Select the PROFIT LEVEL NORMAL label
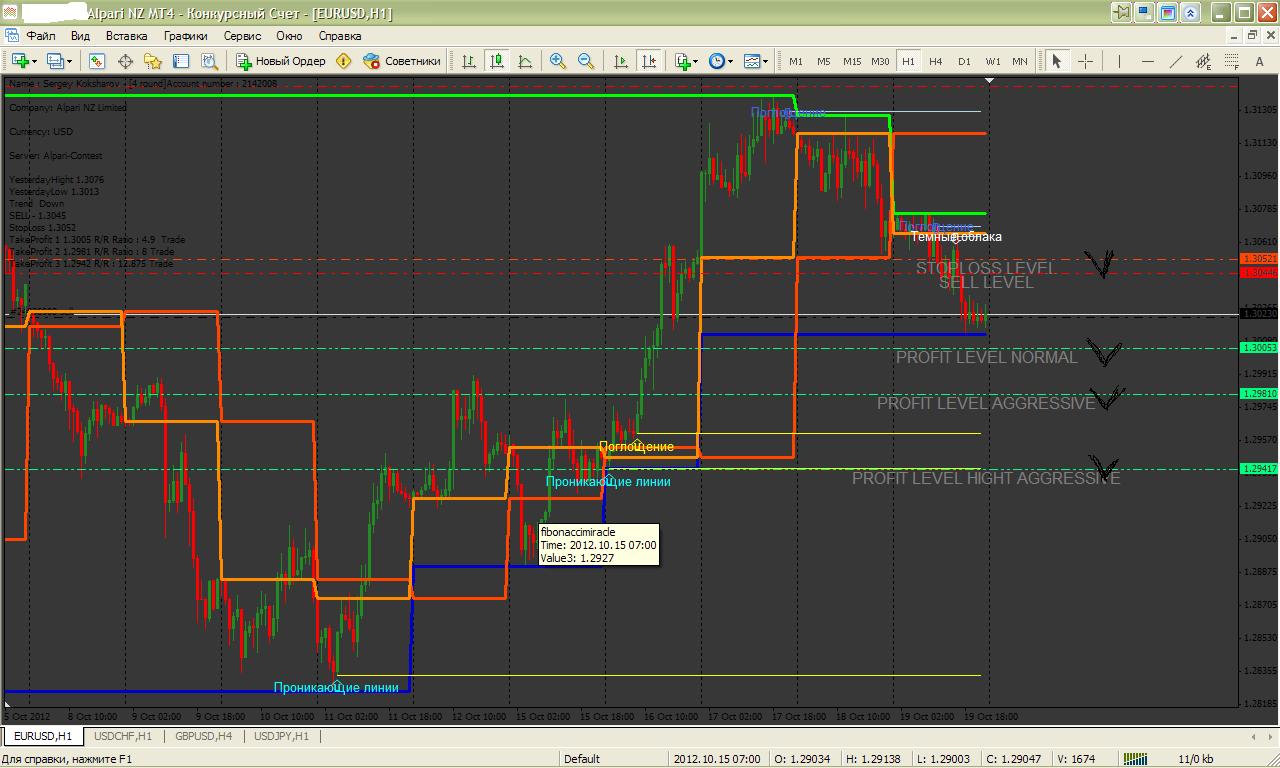 [x=987, y=357]
